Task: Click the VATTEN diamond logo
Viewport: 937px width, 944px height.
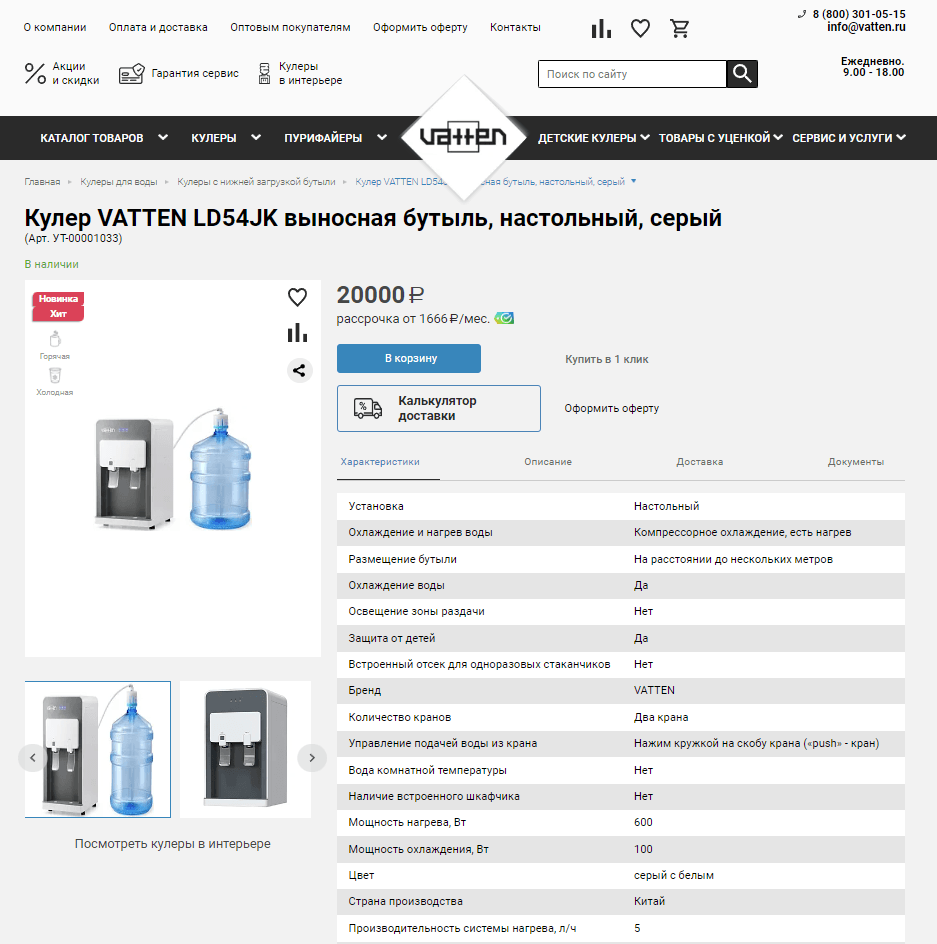Action: point(464,137)
